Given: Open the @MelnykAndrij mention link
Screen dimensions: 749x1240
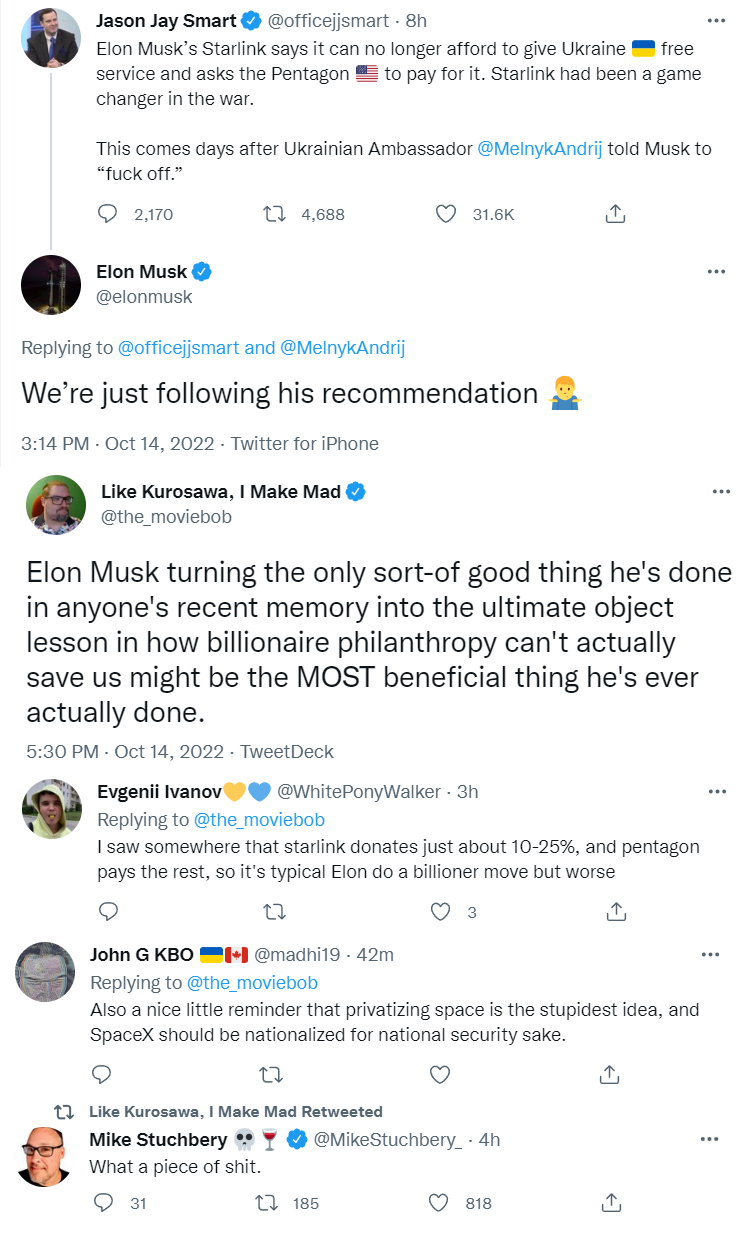Looking at the screenshot, I should coord(540,149).
